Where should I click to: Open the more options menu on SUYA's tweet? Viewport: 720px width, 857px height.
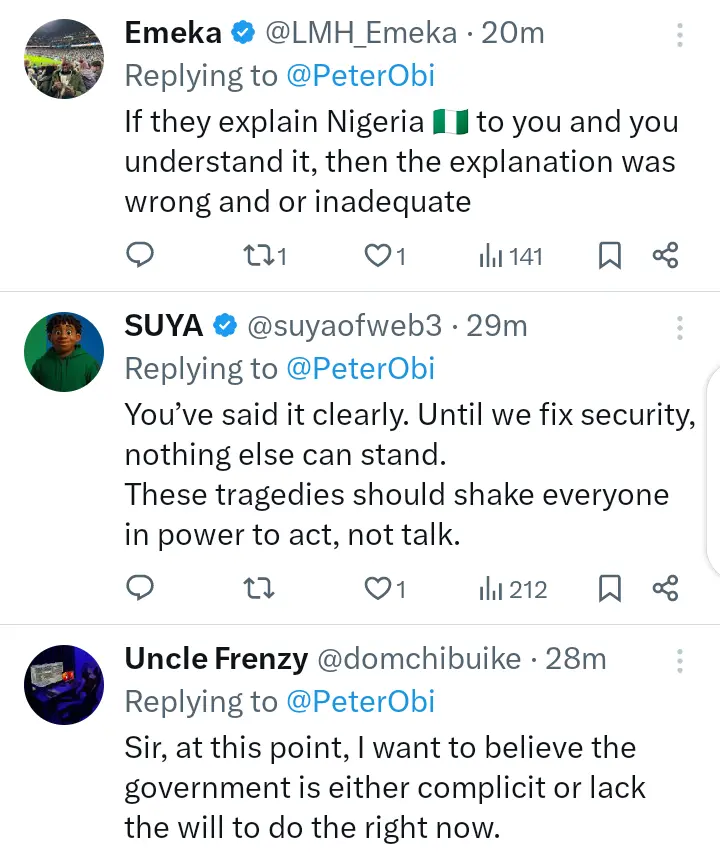click(x=680, y=329)
